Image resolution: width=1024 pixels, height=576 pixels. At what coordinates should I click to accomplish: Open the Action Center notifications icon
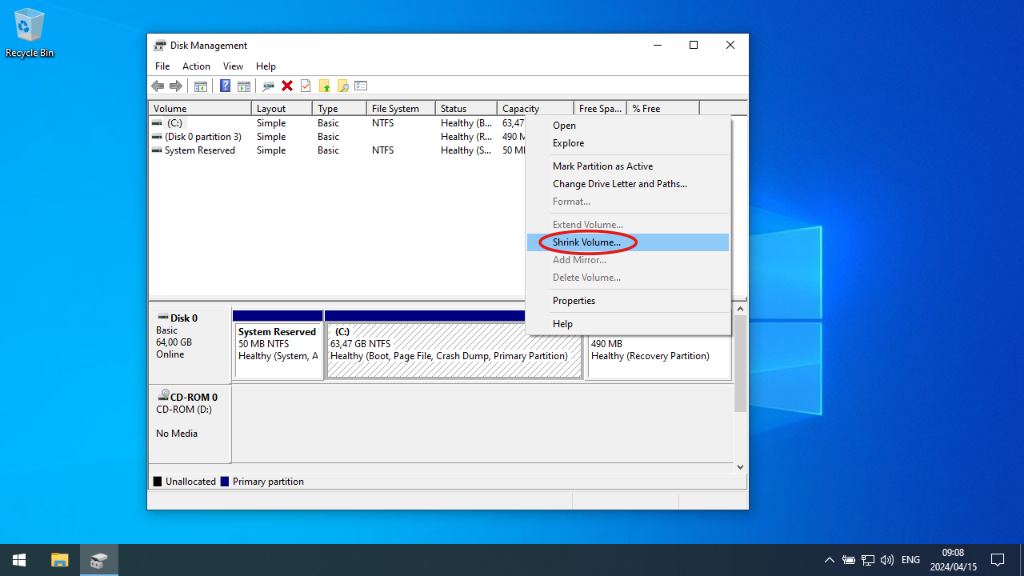(x=997, y=560)
